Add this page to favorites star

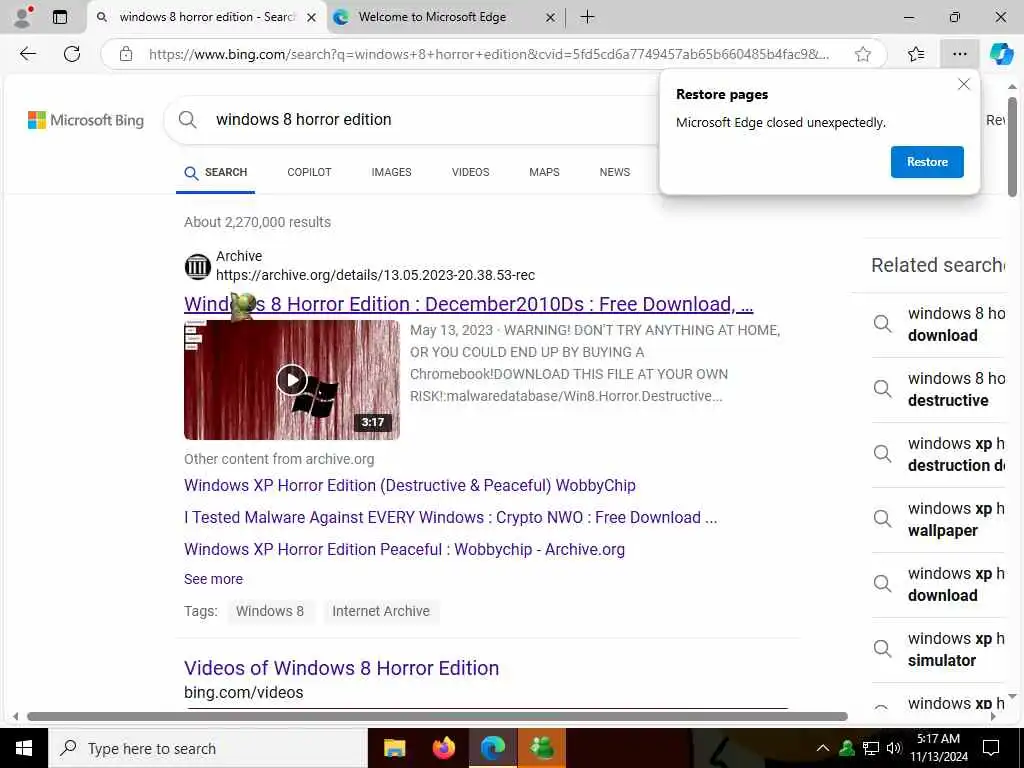[863, 54]
